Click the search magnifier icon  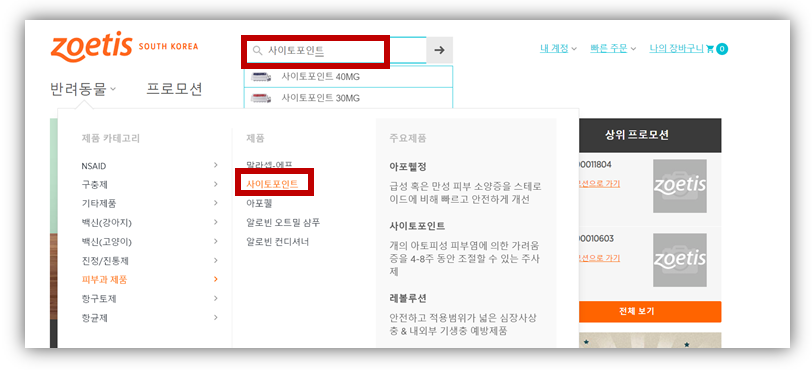click(x=257, y=50)
